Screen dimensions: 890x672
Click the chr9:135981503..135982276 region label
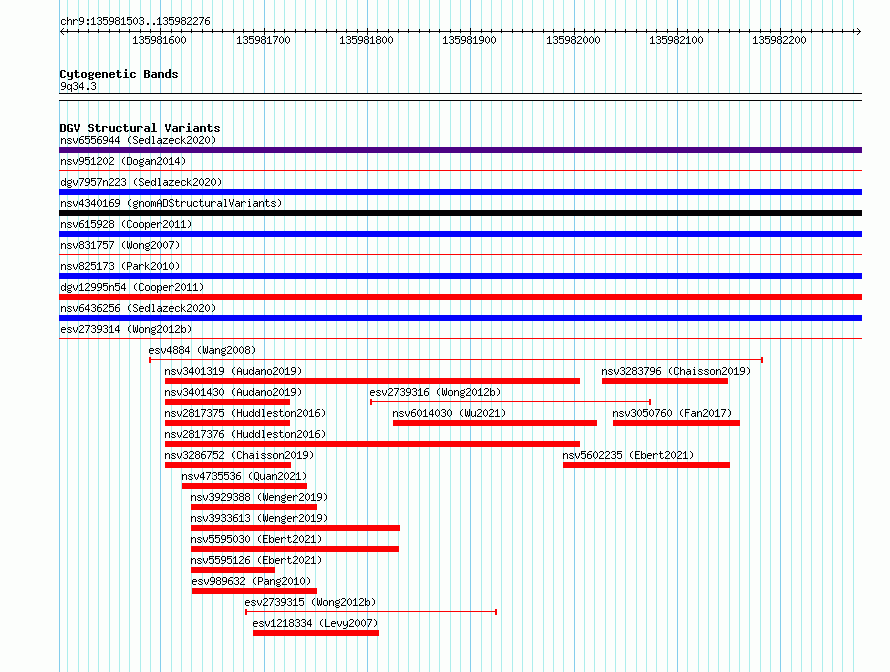point(135,21)
